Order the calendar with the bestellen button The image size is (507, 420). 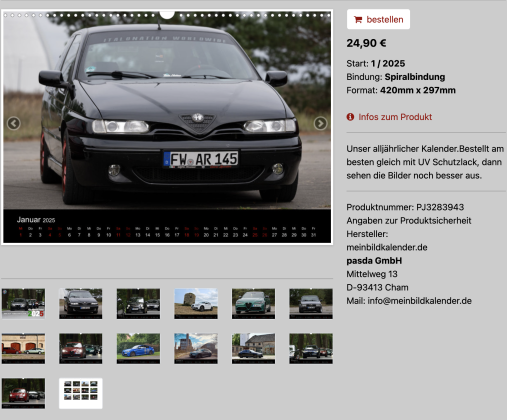pyautogui.click(x=378, y=19)
